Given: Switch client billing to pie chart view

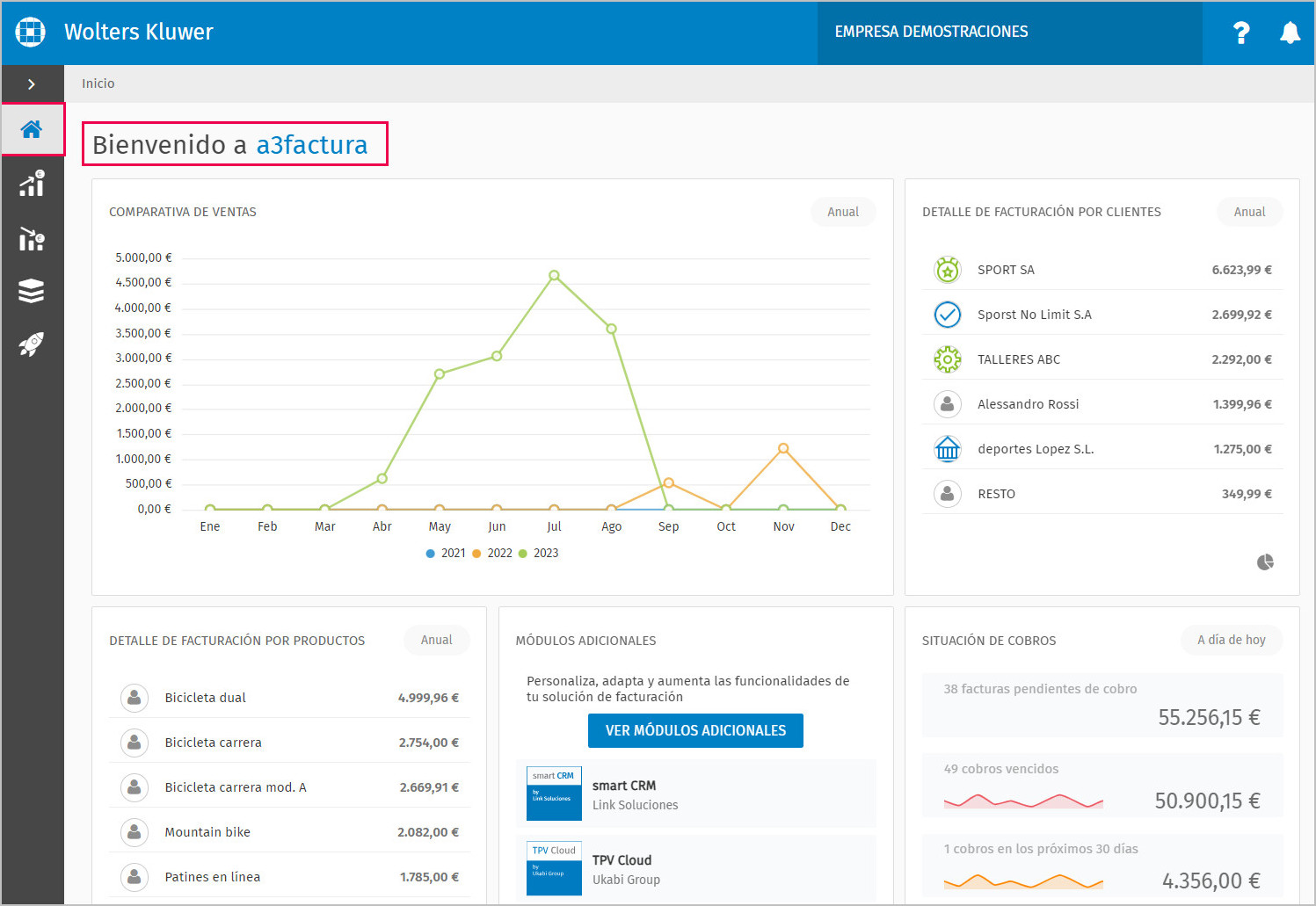Looking at the screenshot, I should pos(1265,562).
